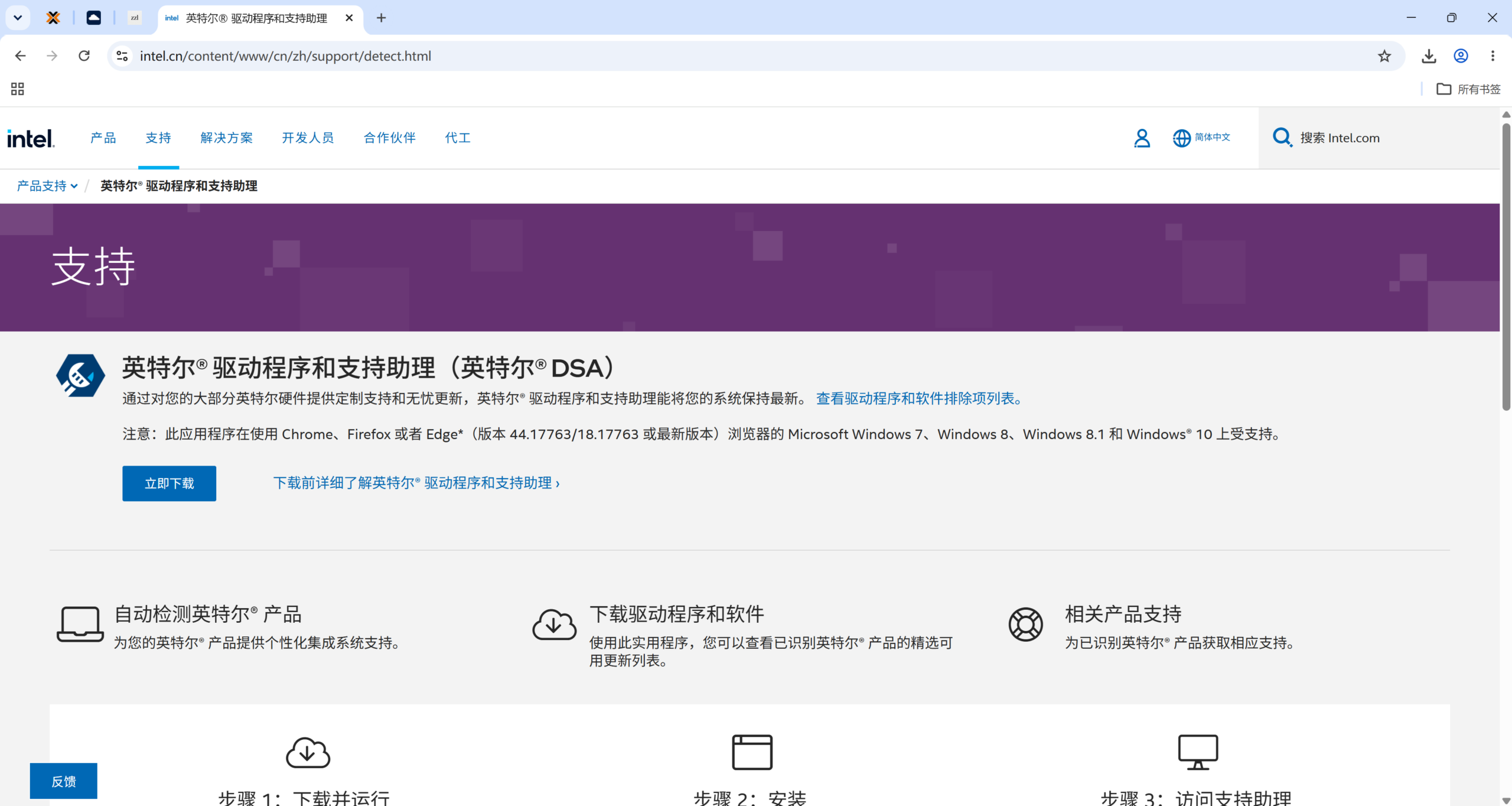Viewport: 1512px width, 806px height.
Task: Click the main DSA page heading
Action: tap(369, 368)
